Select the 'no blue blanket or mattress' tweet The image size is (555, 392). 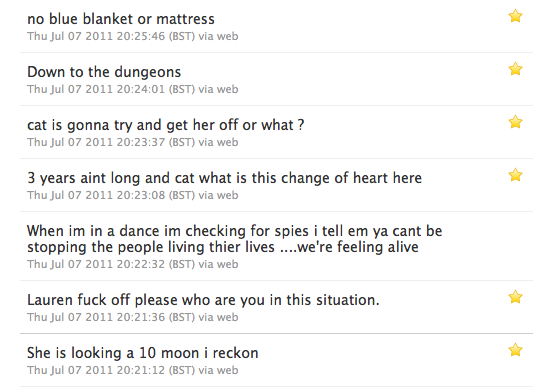click(121, 19)
